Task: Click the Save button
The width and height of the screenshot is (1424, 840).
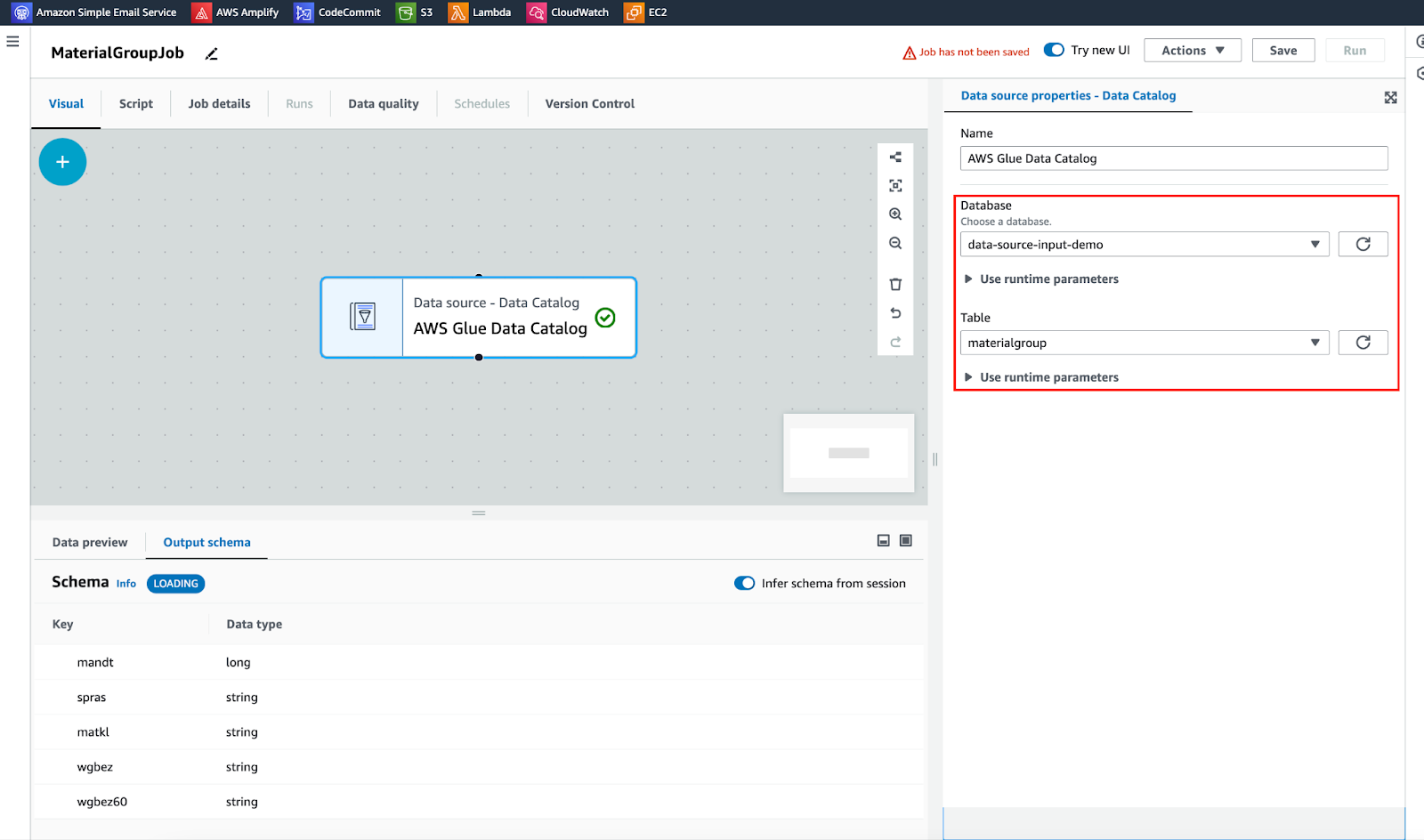Action: (1283, 51)
